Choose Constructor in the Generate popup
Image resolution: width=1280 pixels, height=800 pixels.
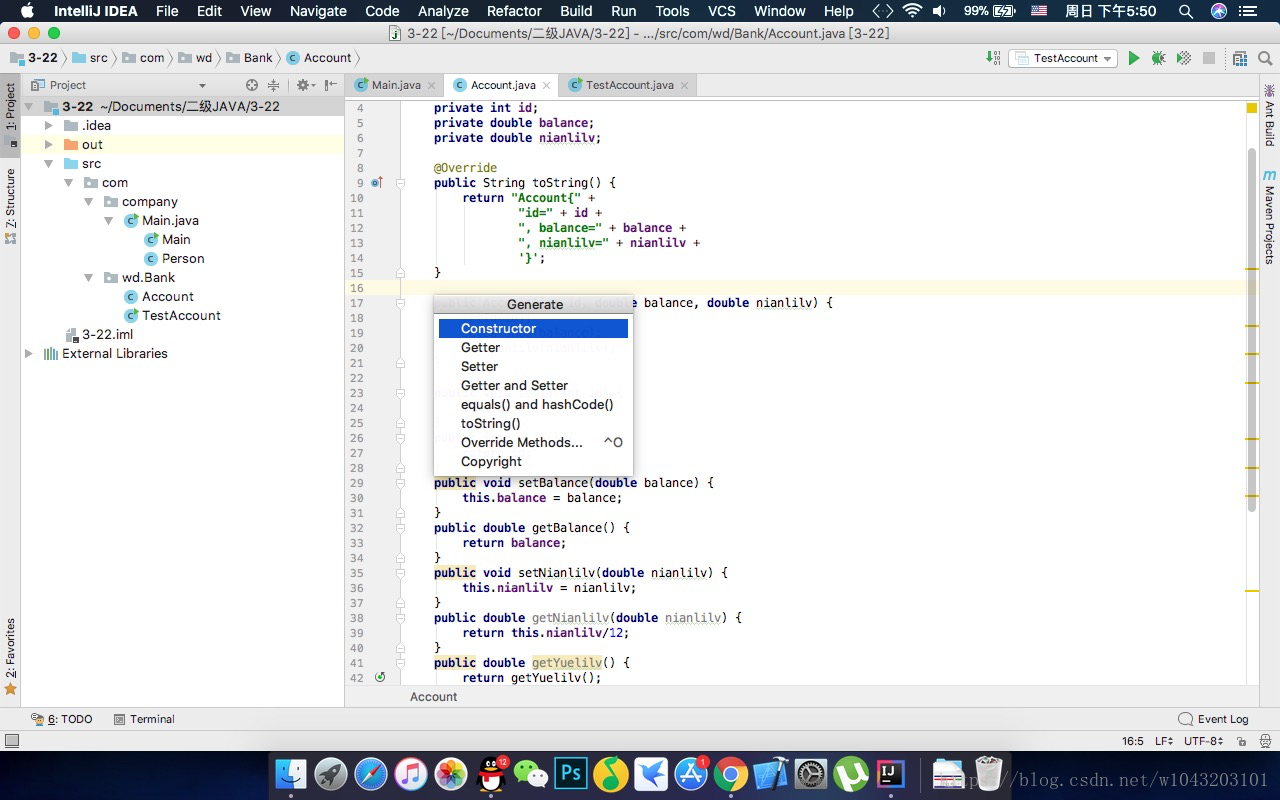tap(497, 328)
